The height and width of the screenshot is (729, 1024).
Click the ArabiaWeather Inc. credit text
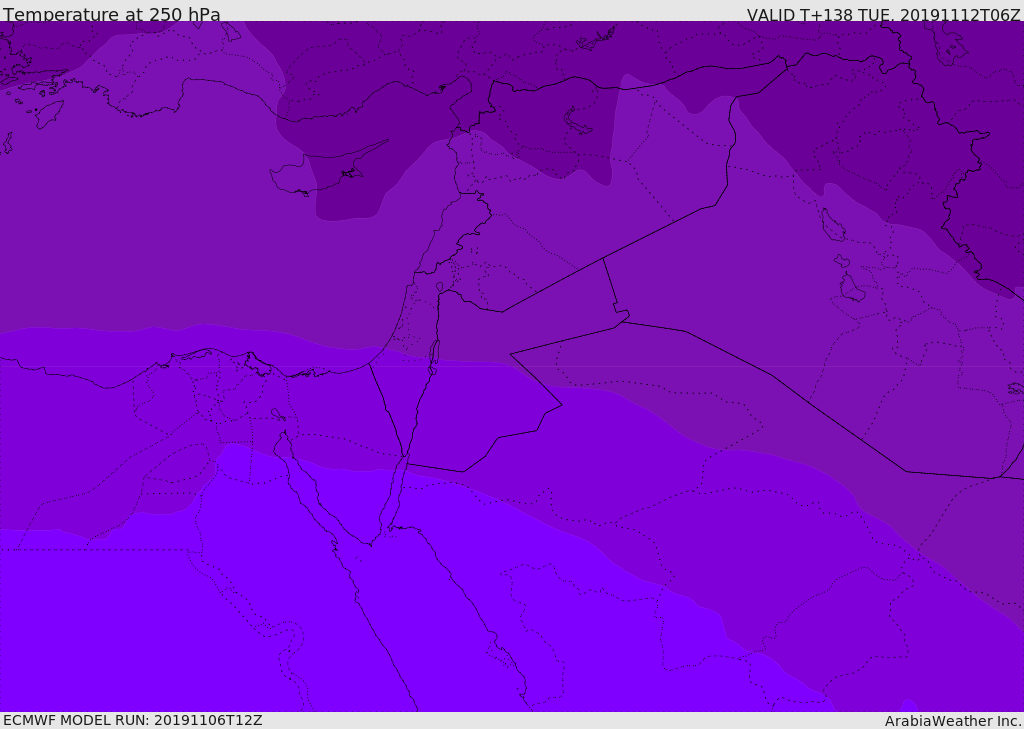(x=953, y=720)
